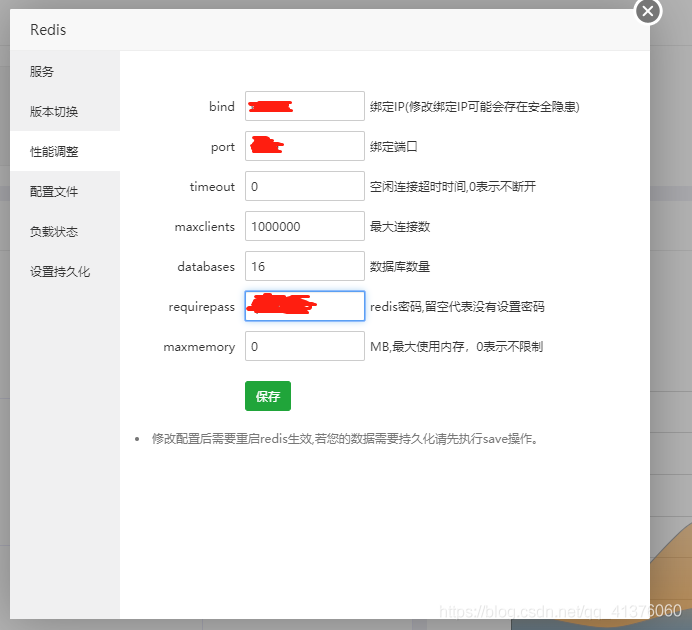Save settings with the green 保存 button

click(268, 396)
